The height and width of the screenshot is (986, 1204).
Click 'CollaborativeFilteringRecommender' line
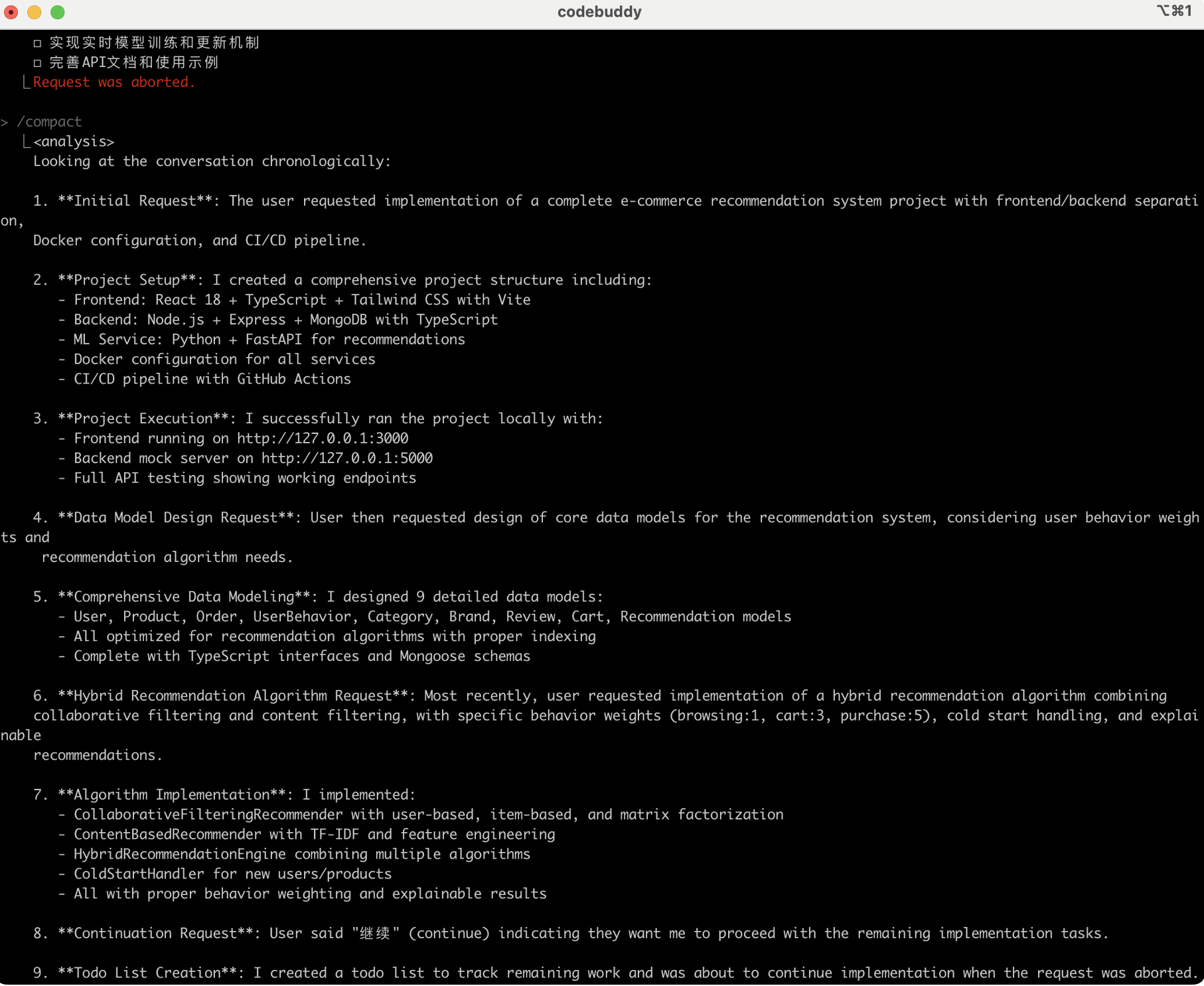click(421, 815)
